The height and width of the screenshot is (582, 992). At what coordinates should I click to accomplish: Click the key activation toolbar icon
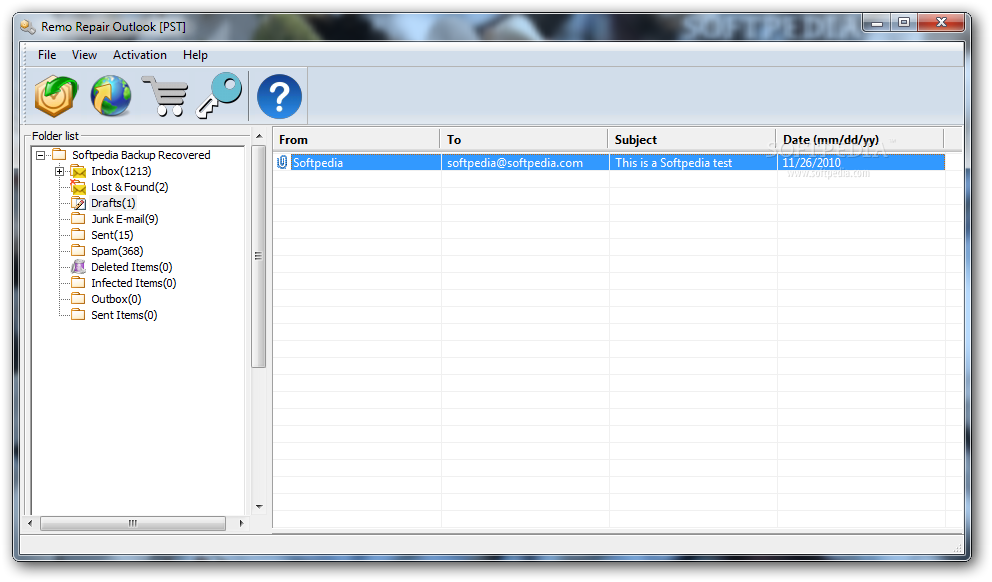pos(219,96)
